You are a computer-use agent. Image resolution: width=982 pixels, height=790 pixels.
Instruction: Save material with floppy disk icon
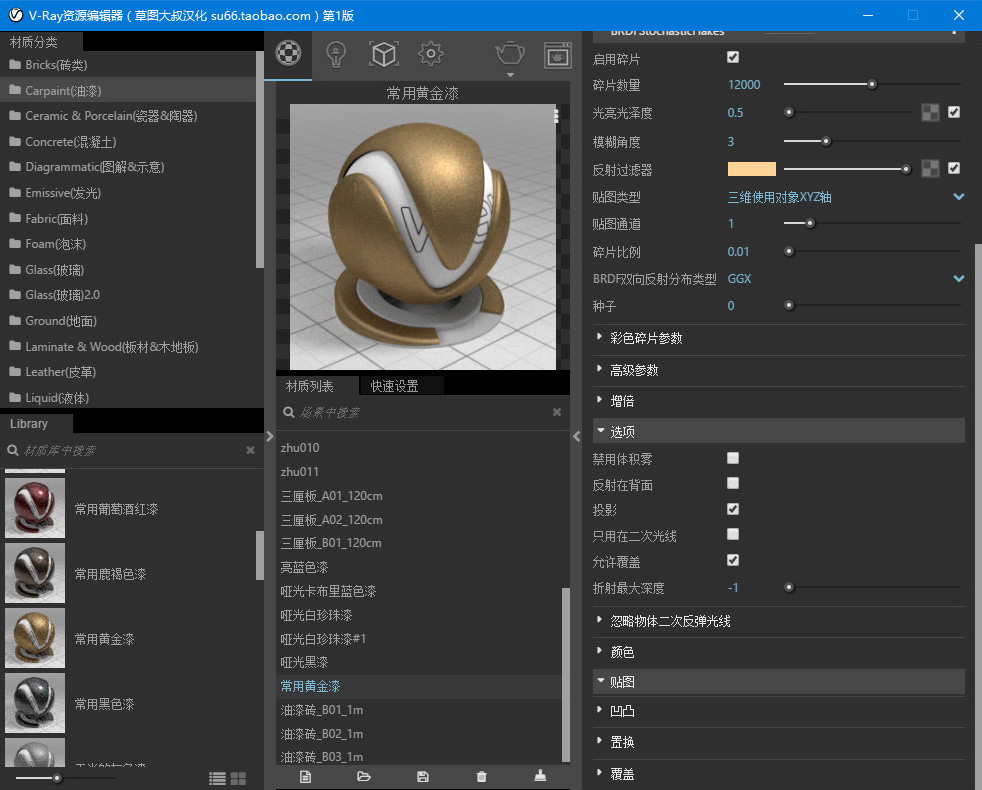423,777
